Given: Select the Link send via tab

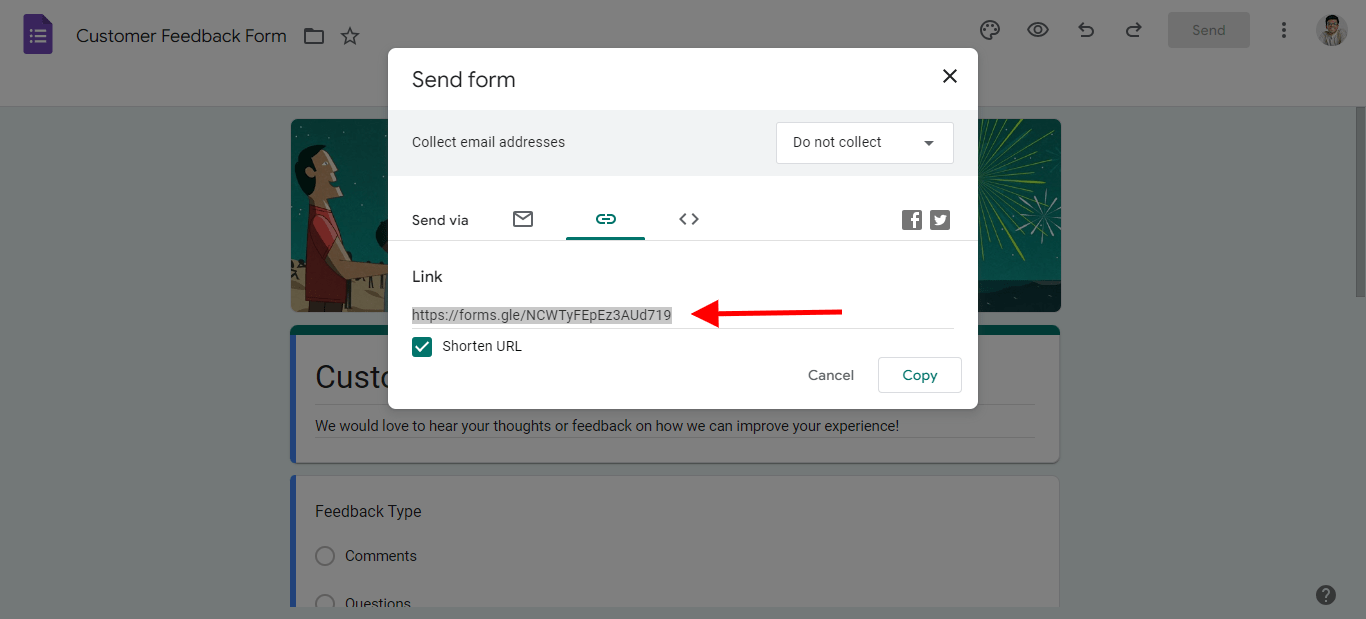Looking at the screenshot, I should [x=605, y=219].
